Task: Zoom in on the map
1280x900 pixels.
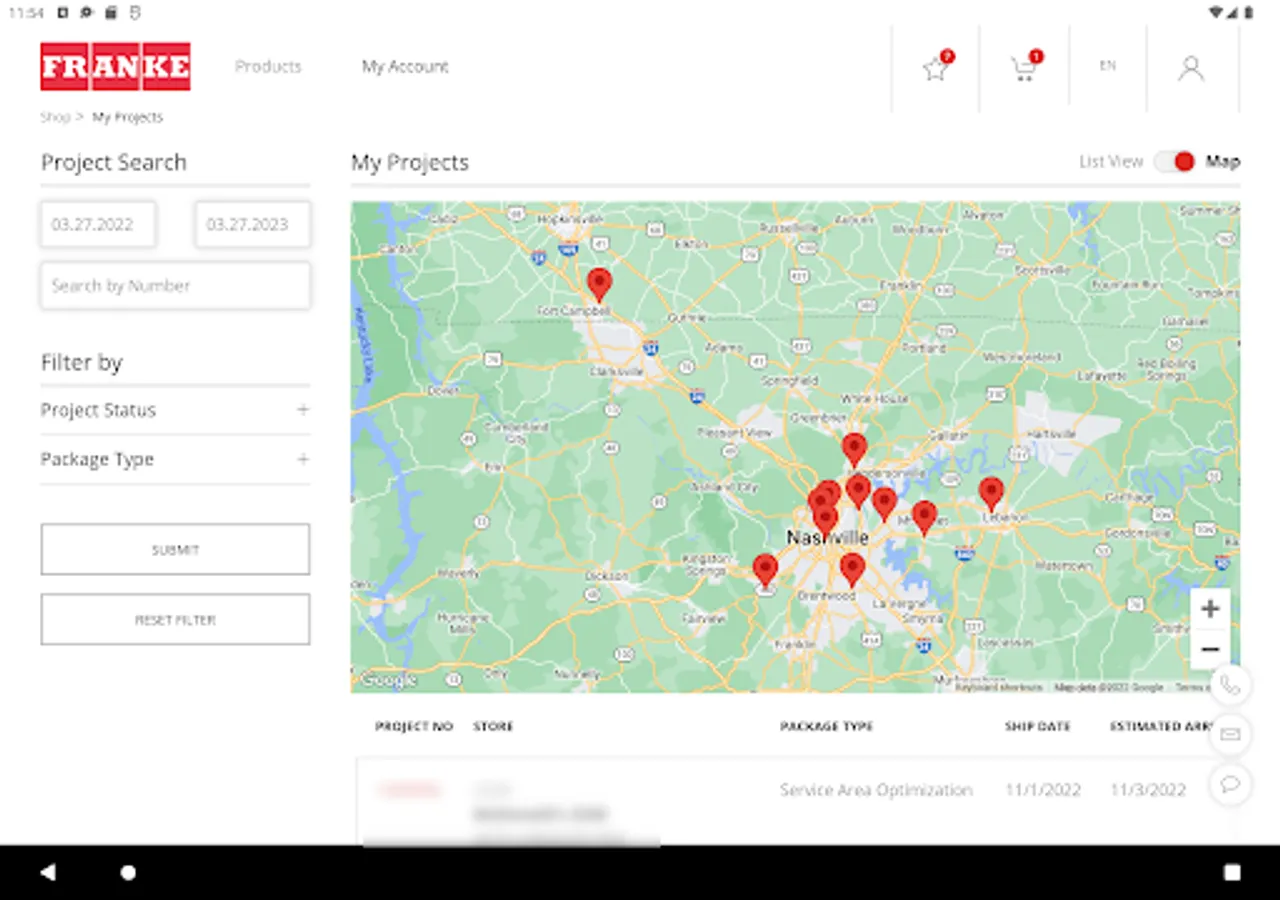Action: tap(1210, 609)
